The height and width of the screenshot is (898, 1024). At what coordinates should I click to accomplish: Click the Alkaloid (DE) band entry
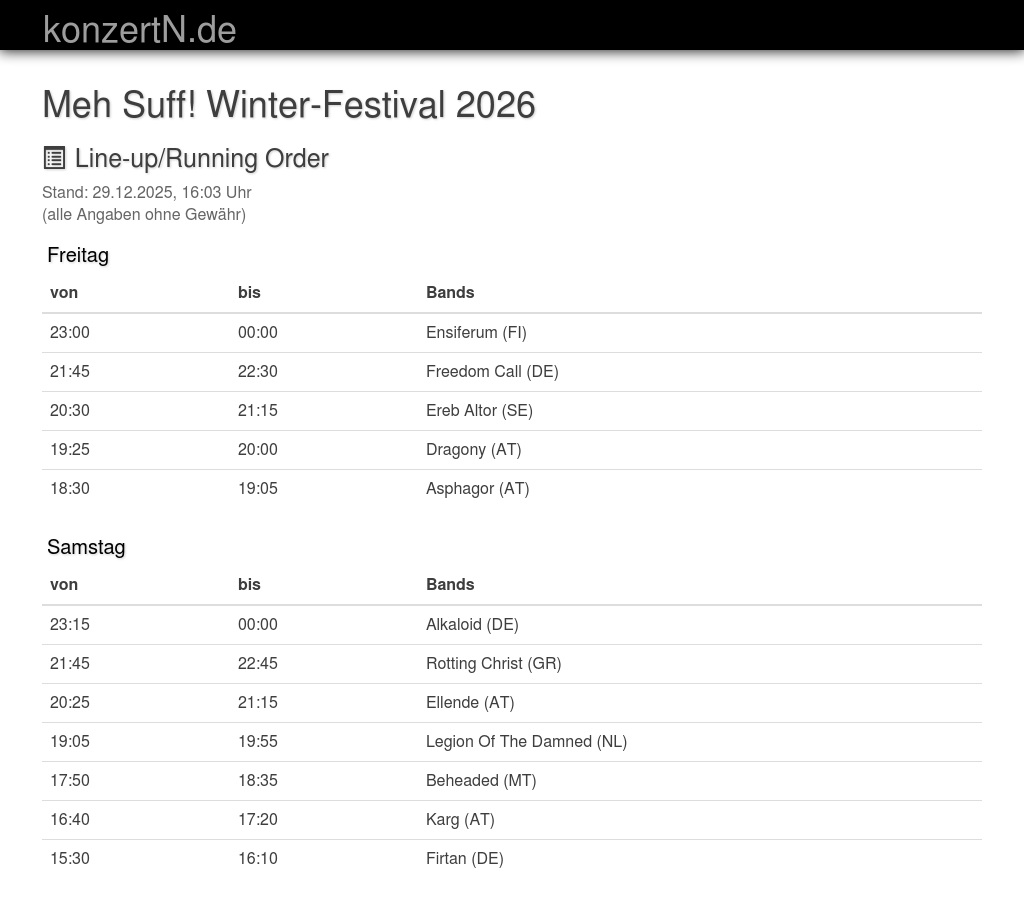click(472, 625)
